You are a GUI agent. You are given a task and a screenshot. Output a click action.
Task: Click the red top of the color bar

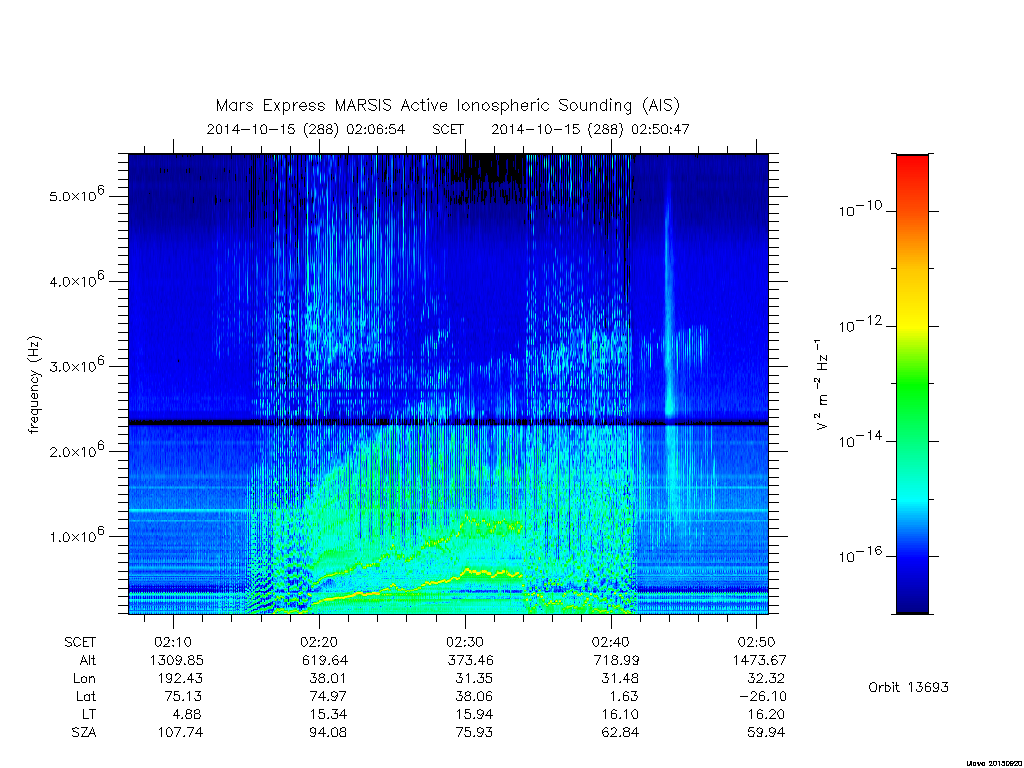pyautogui.click(x=912, y=173)
